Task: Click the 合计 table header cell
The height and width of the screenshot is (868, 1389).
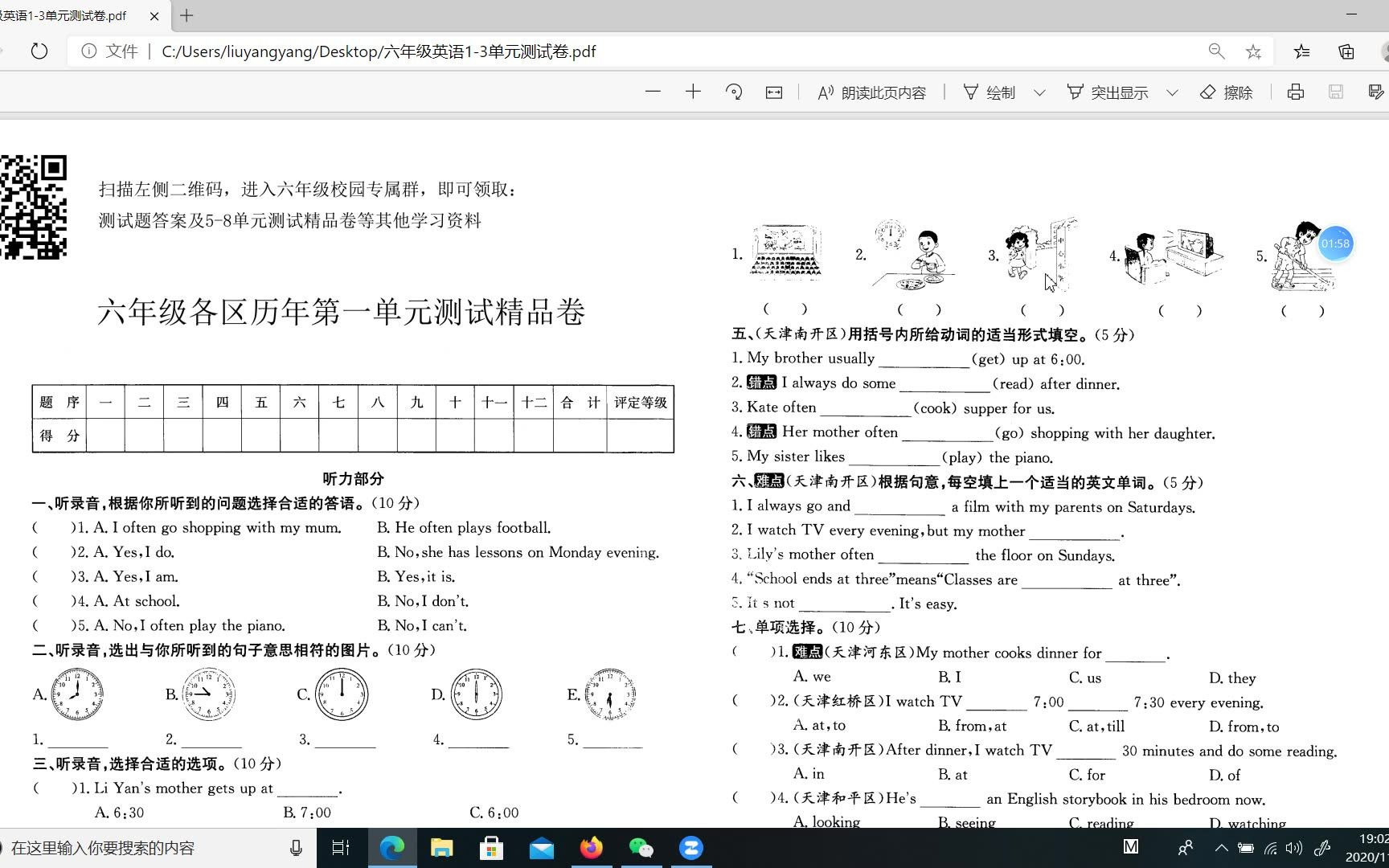Action: [x=580, y=403]
